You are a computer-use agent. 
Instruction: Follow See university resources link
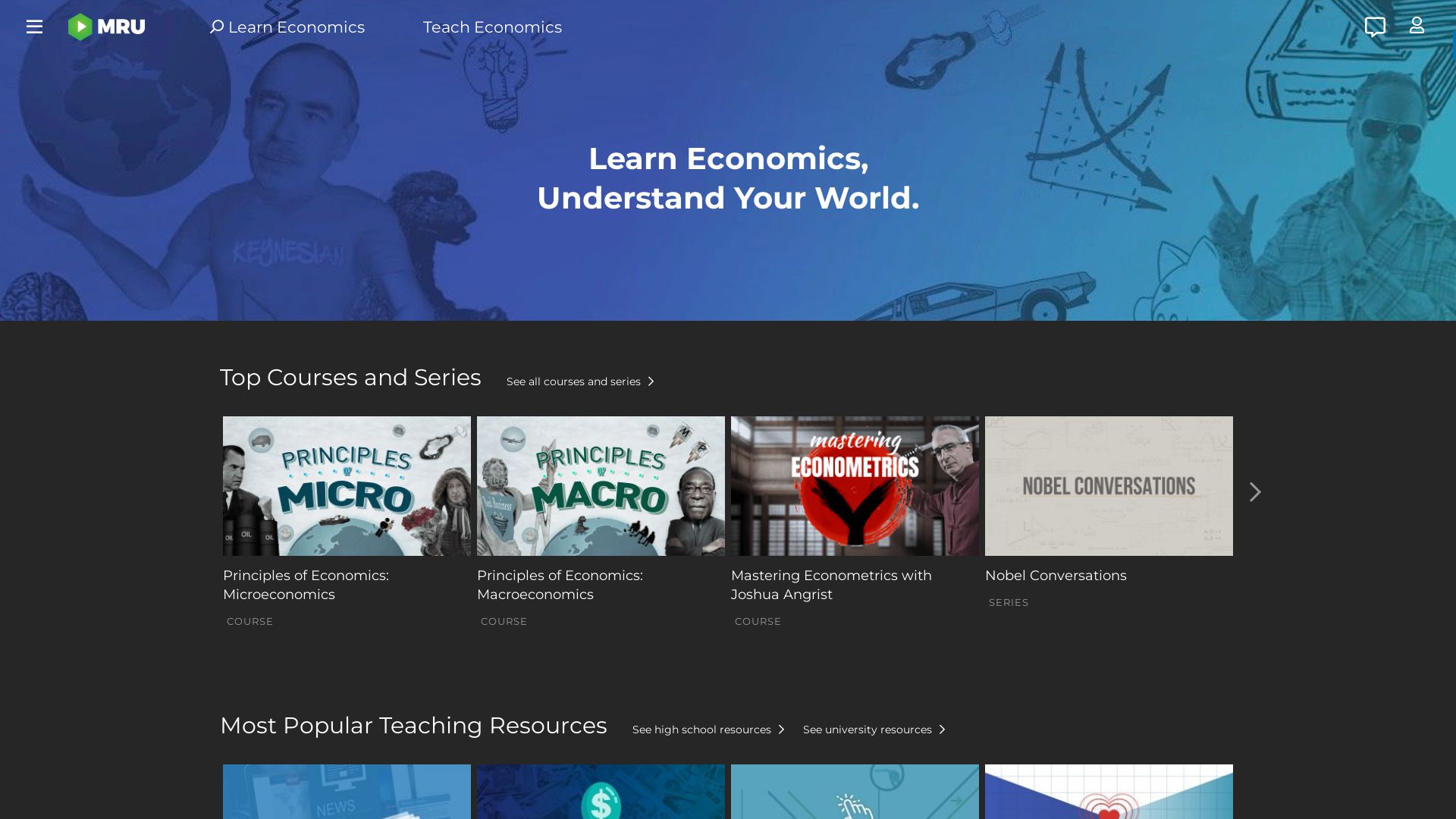(x=868, y=730)
